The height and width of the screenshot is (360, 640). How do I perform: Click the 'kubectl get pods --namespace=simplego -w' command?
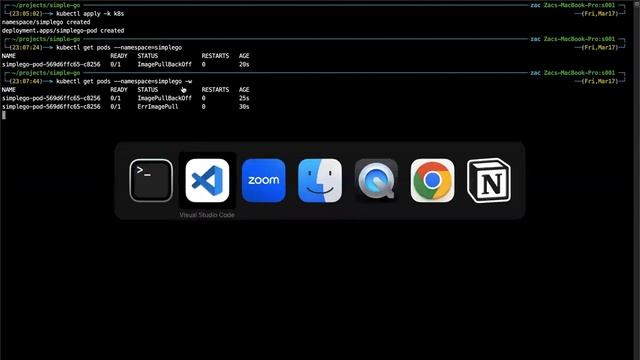coord(124,81)
